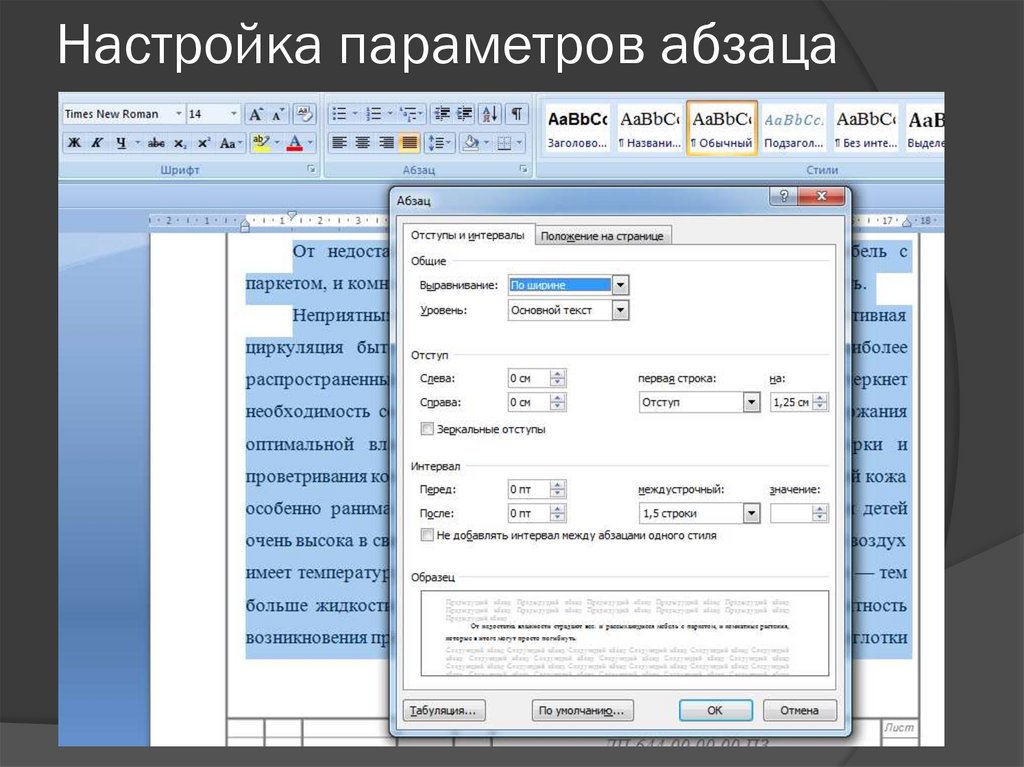Enable the Зеркальные отступы checkbox
Screen dimensions: 1024x767
click(428, 429)
